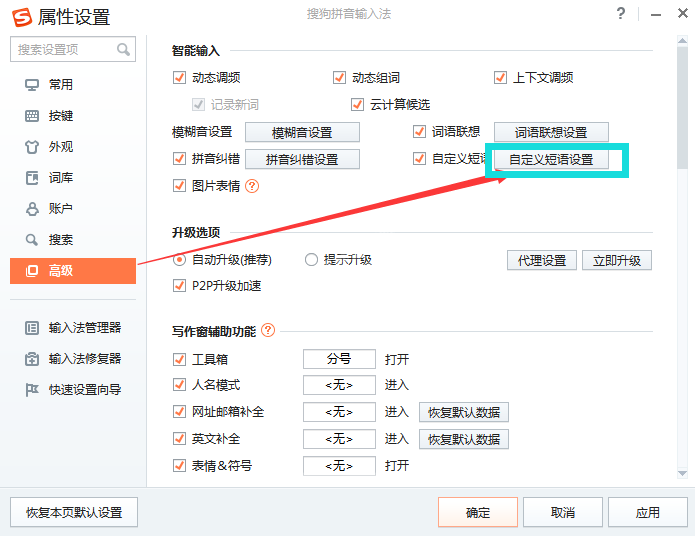
Task: Toggle 上下文调频 checkbox
Action: (500, 78)
